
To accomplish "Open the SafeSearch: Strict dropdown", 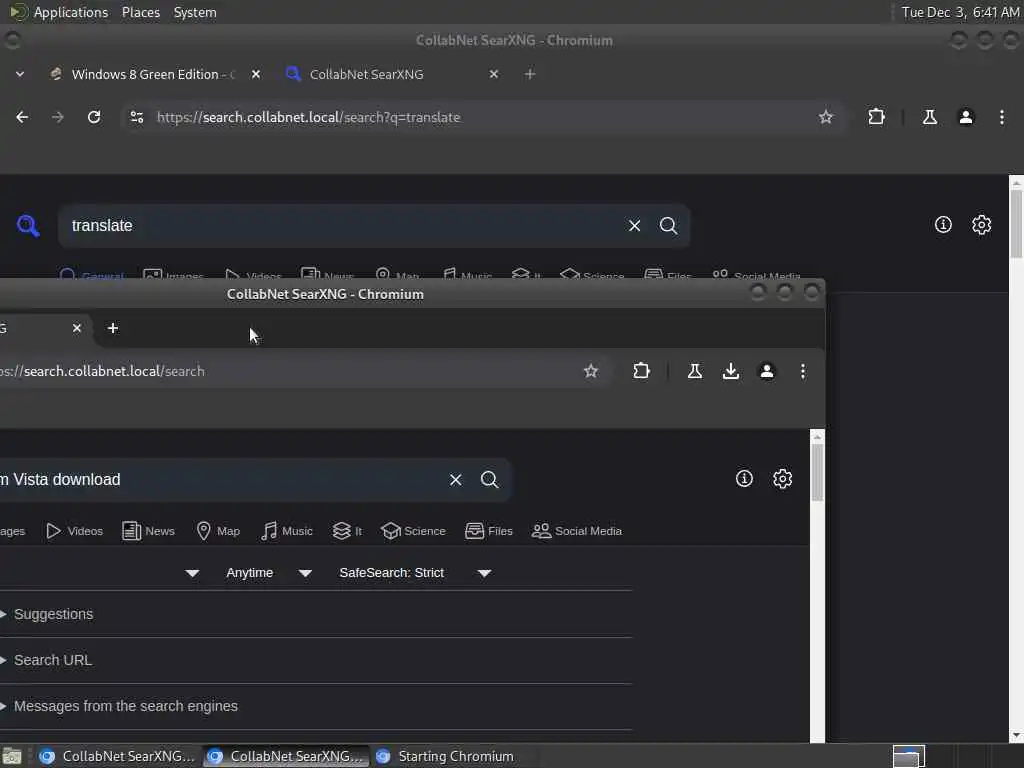I will pyautogui.click(x=414, y=573).
